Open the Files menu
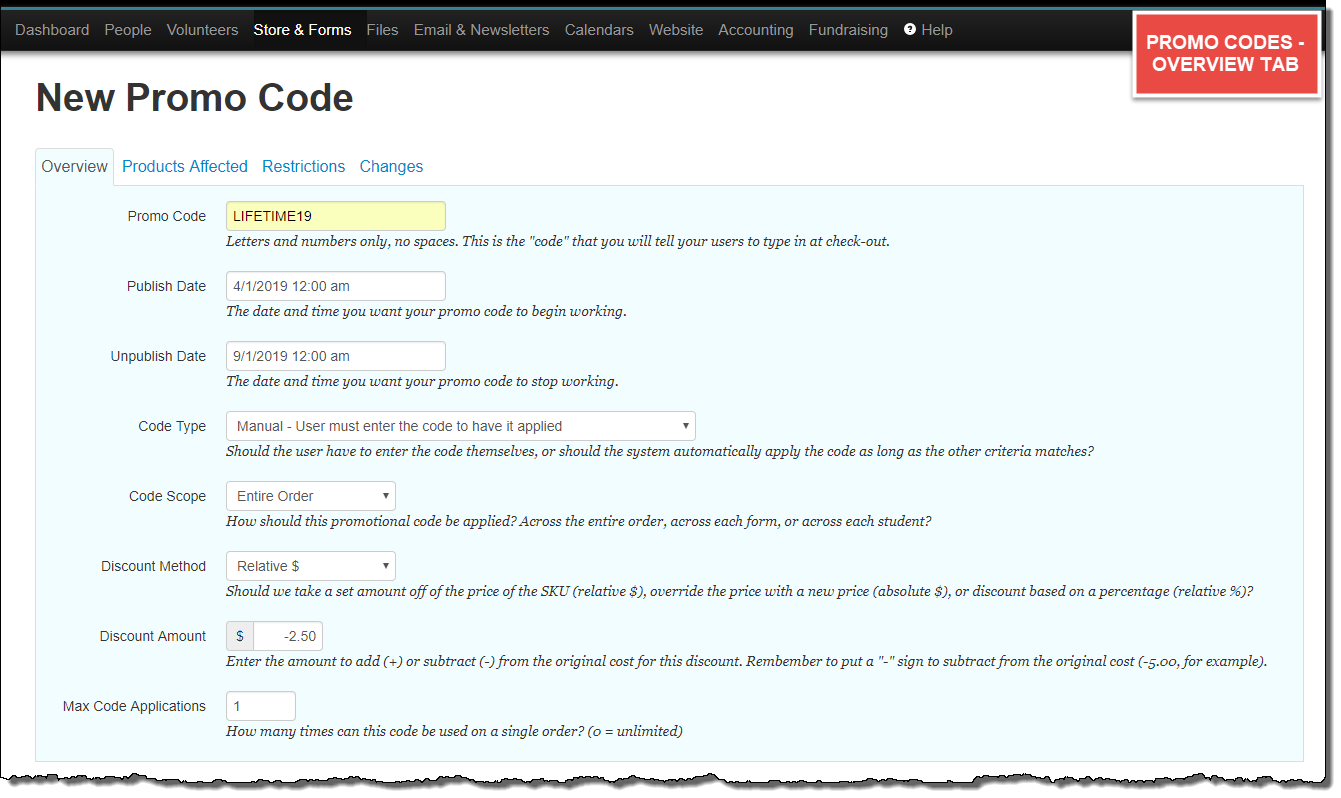Screen dimensions: 1341x798 coord(382,30)
